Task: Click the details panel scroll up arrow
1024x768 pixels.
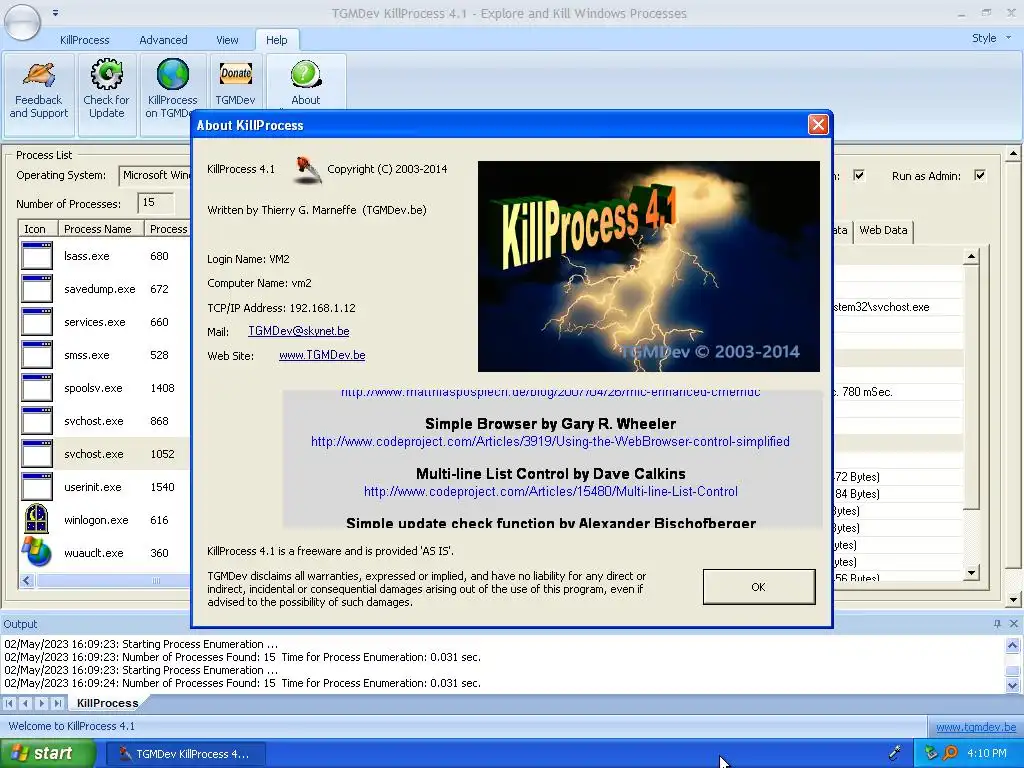Action: pyautogui.click(x=971, y=256)
